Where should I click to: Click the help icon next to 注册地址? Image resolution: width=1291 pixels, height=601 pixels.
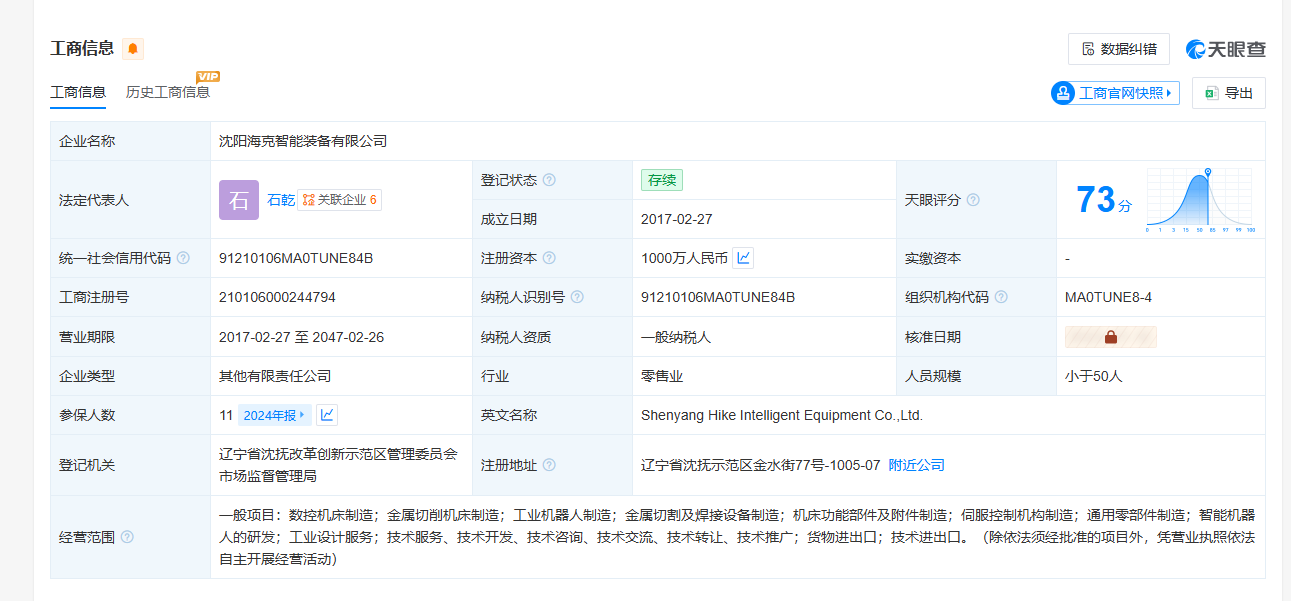(549, 465)
